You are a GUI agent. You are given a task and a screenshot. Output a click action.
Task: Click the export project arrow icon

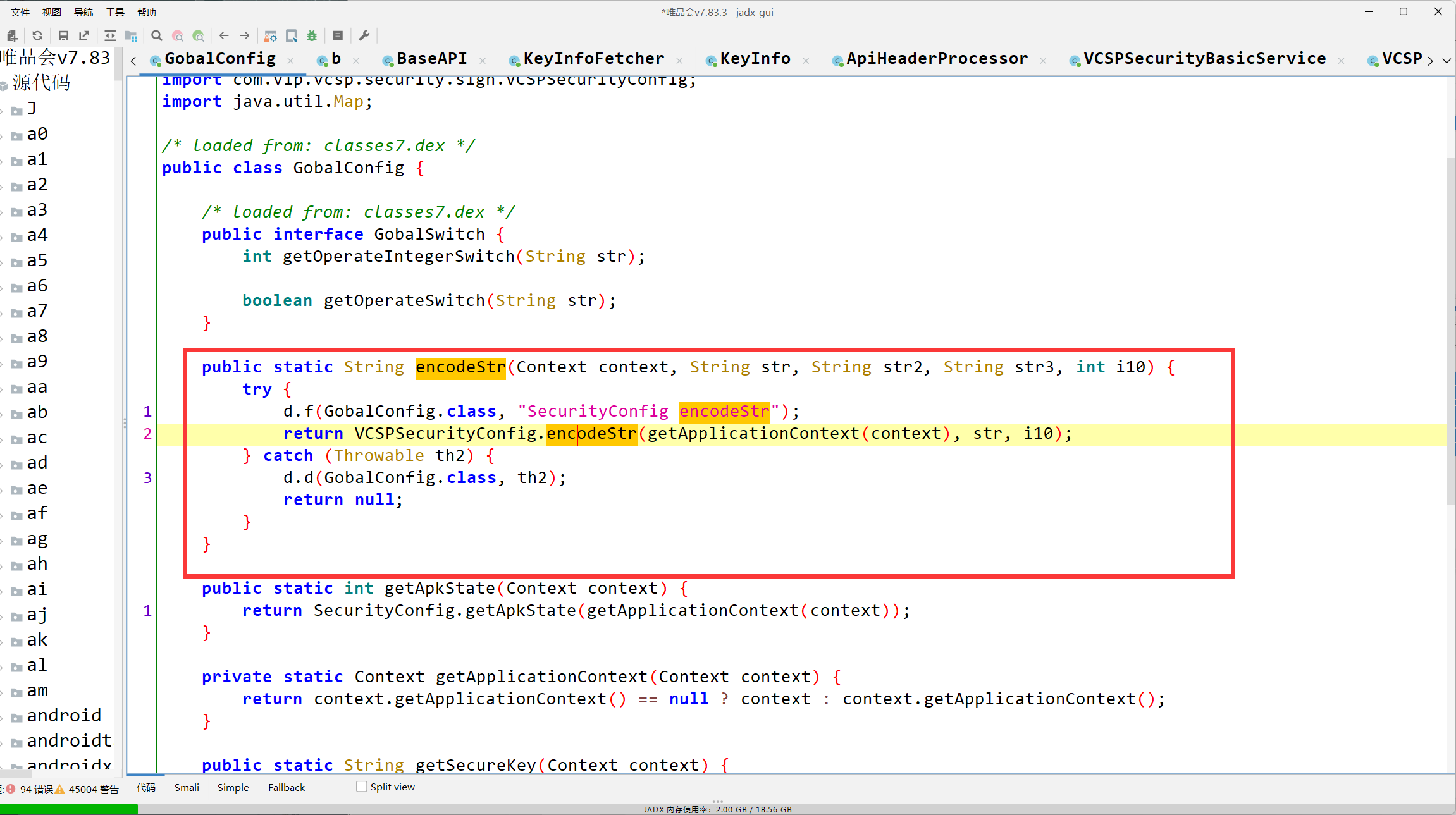84,36
